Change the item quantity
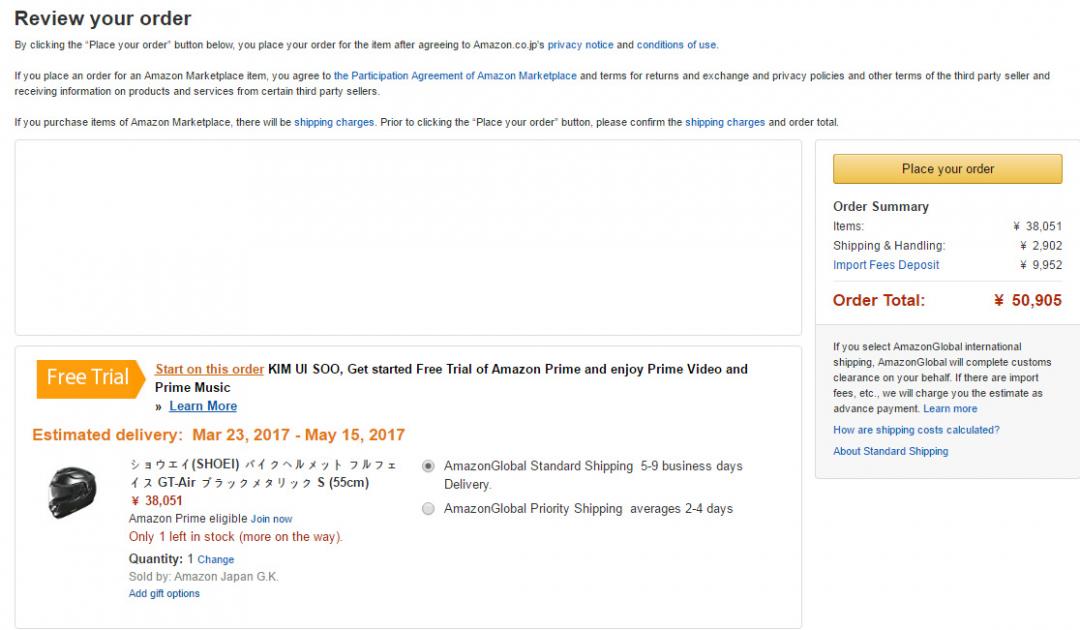Viewport: 1080px width, 630px height. click(x=215, y=559)
